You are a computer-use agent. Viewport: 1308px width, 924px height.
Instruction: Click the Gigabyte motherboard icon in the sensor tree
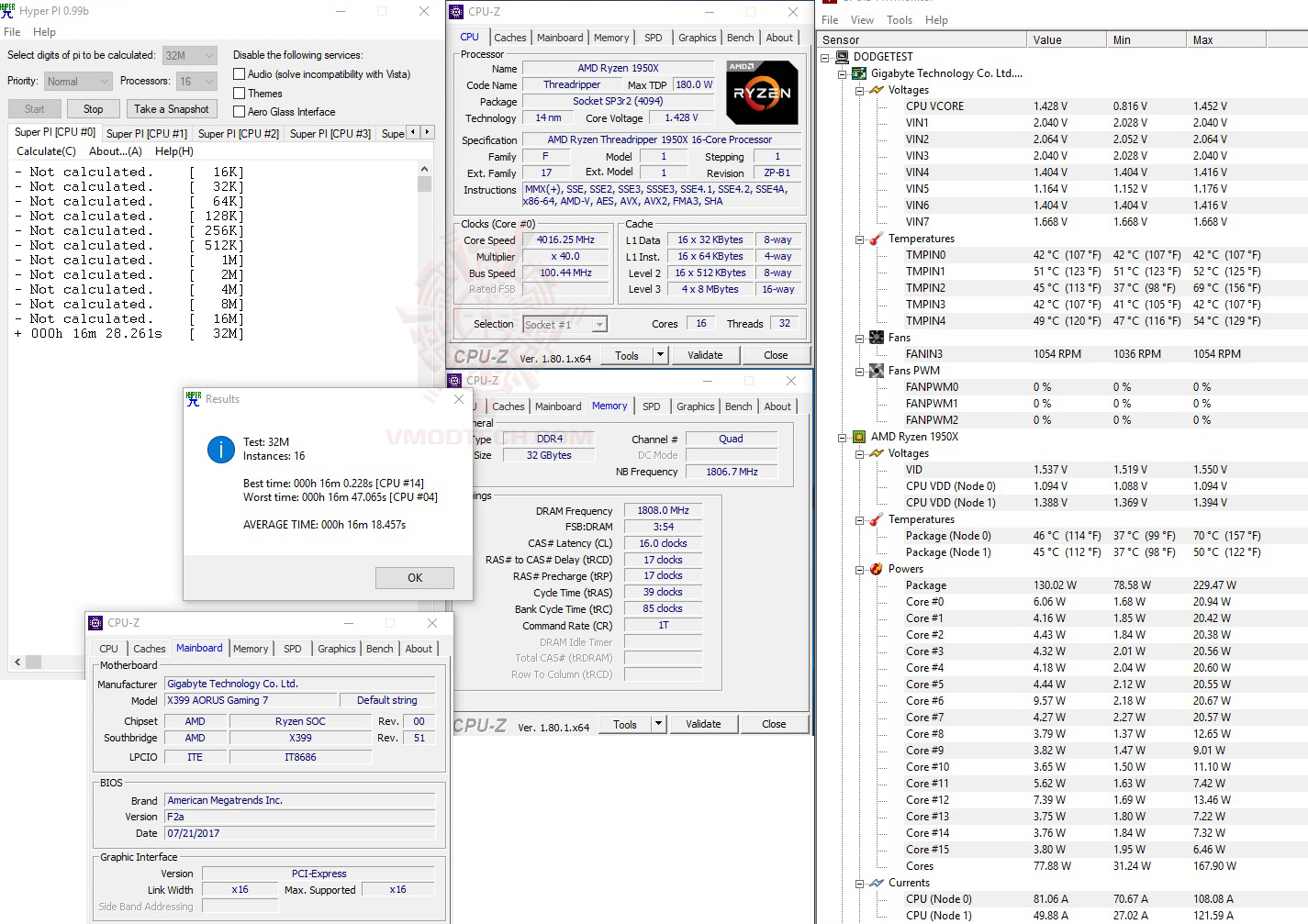[859, 73]
